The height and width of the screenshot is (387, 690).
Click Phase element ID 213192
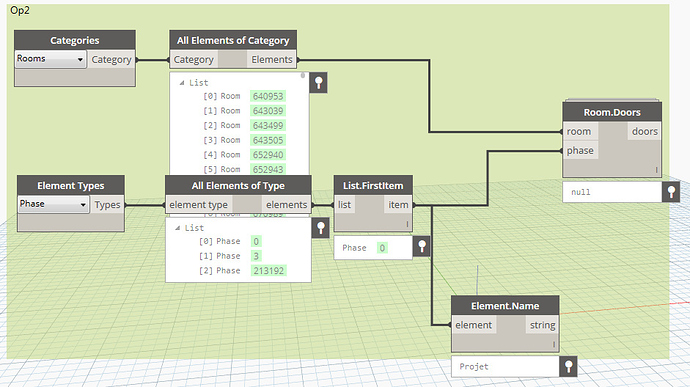coord(268,270)
